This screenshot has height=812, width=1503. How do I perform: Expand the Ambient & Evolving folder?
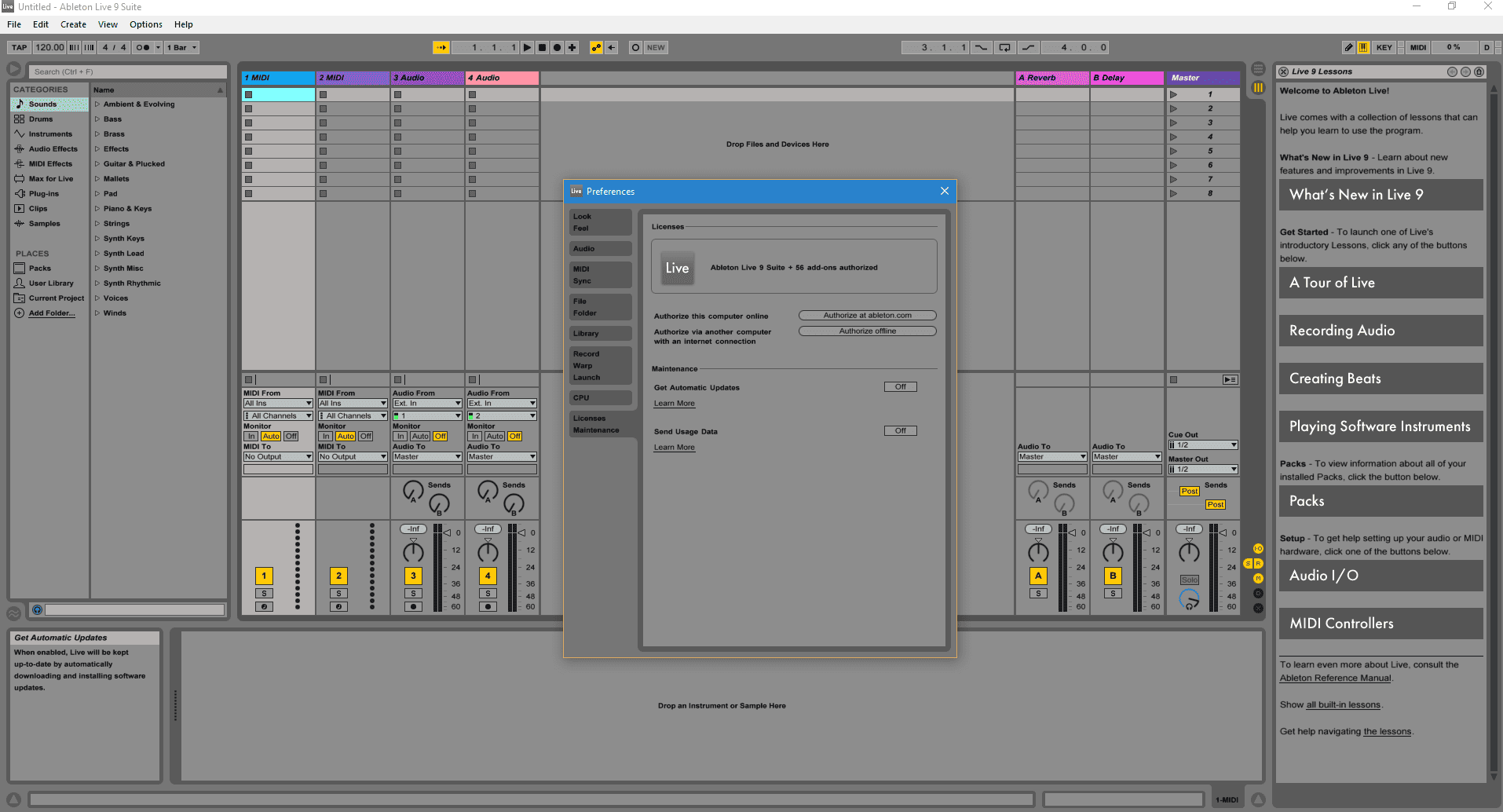[97, 104]
